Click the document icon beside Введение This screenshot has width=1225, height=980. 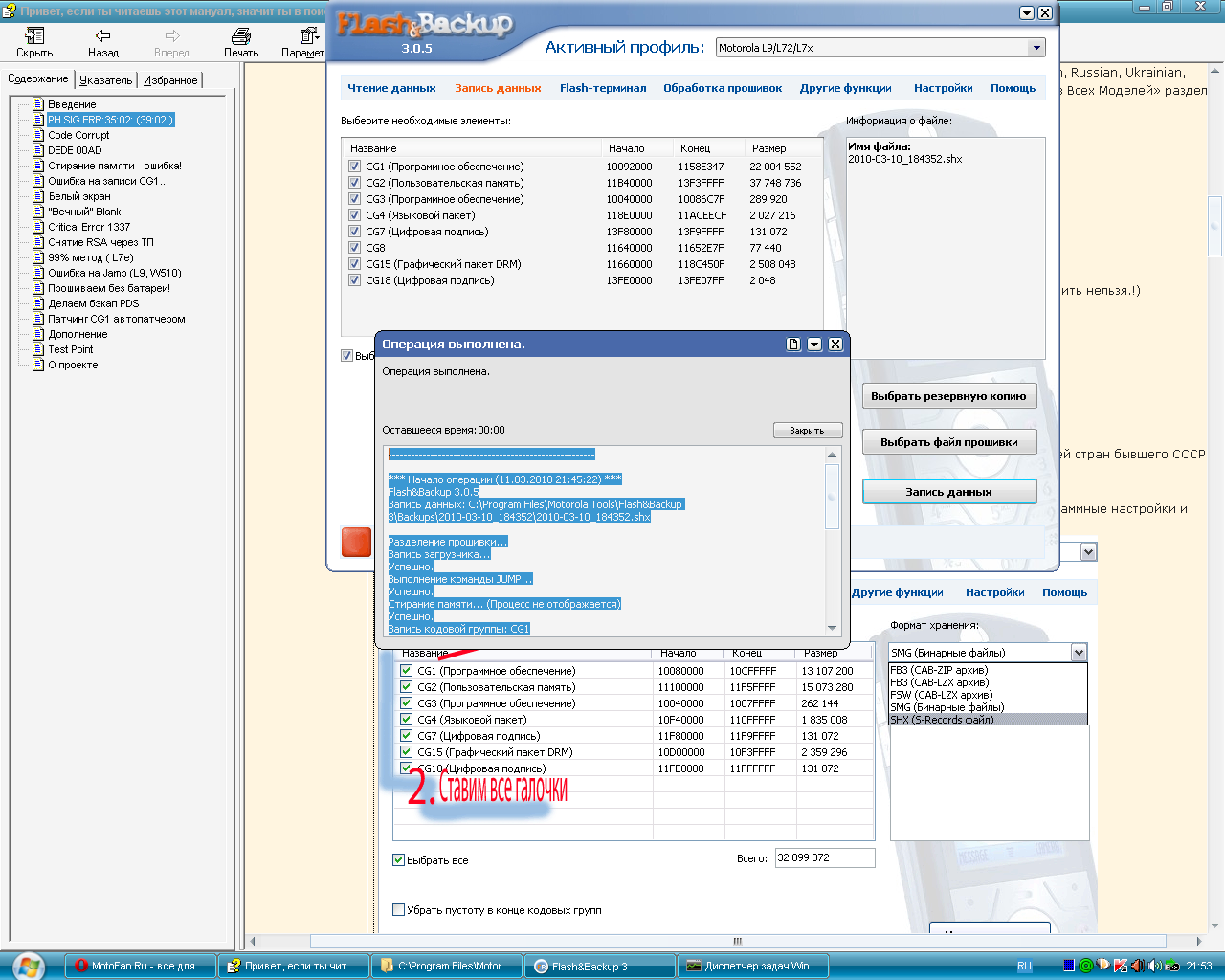(x=38, y=104)
